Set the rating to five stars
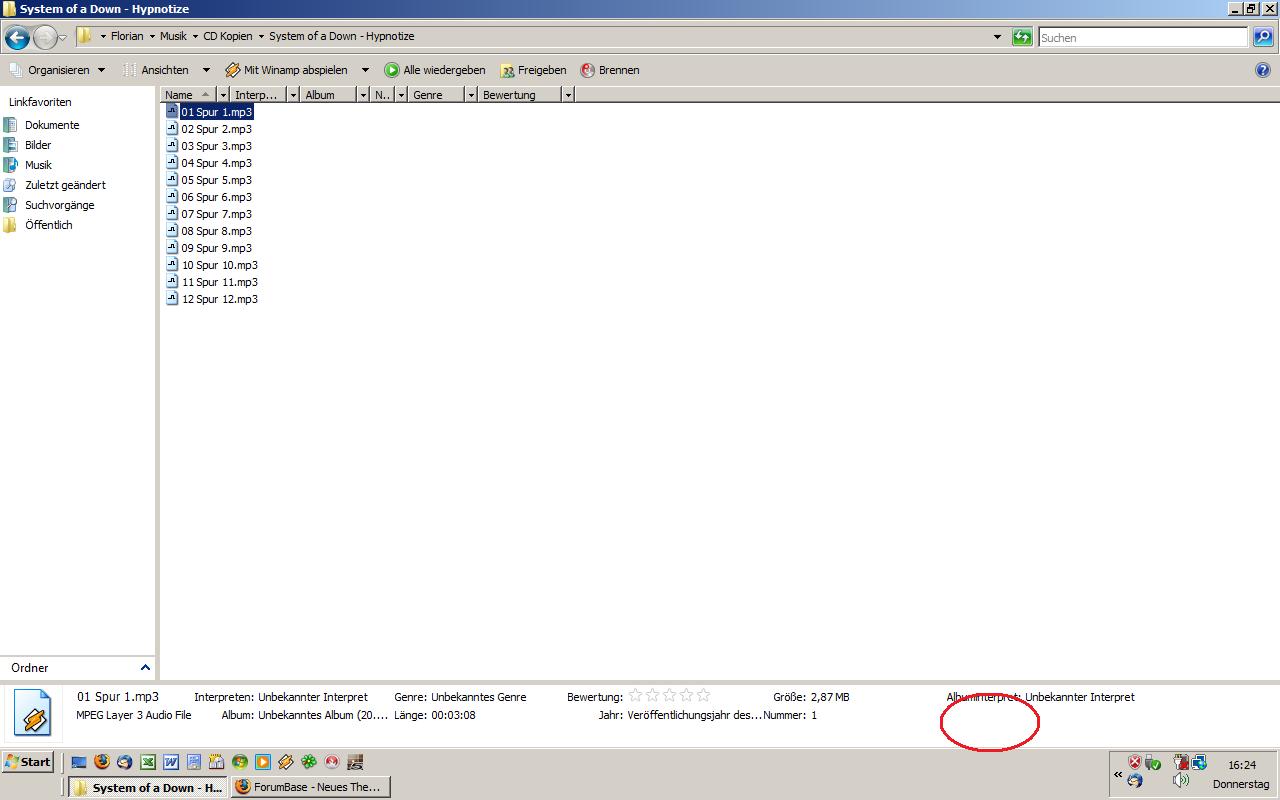This screenshot has width=1280, height=800. tap(703, 696)
